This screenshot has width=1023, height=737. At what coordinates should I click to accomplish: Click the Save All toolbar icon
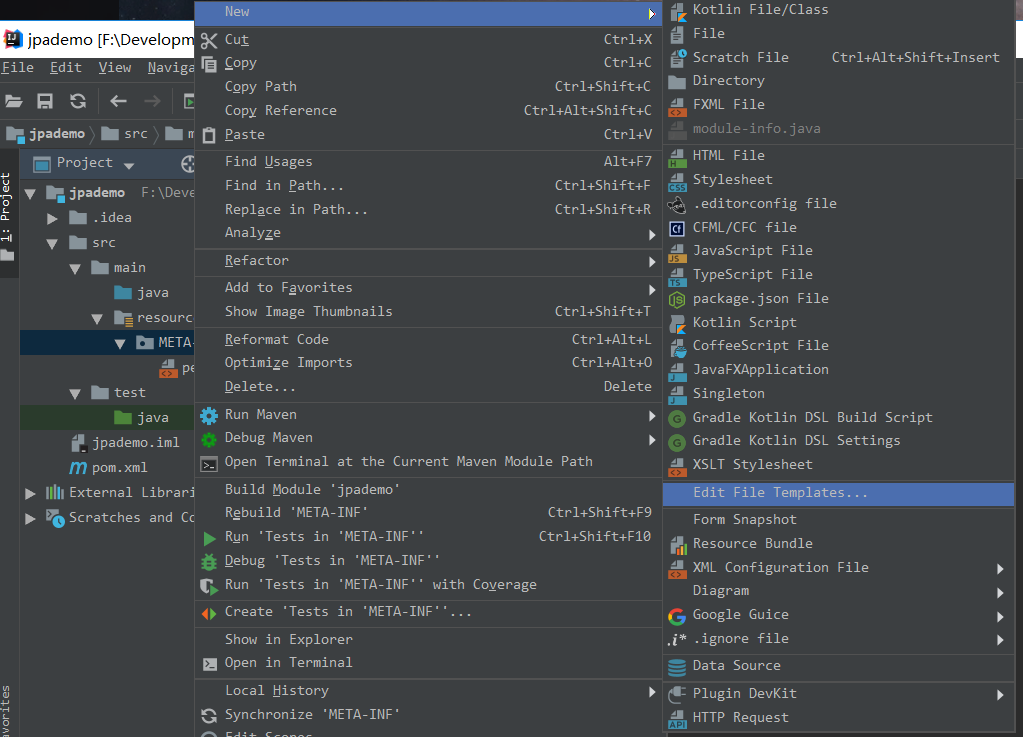pos(45,101)
